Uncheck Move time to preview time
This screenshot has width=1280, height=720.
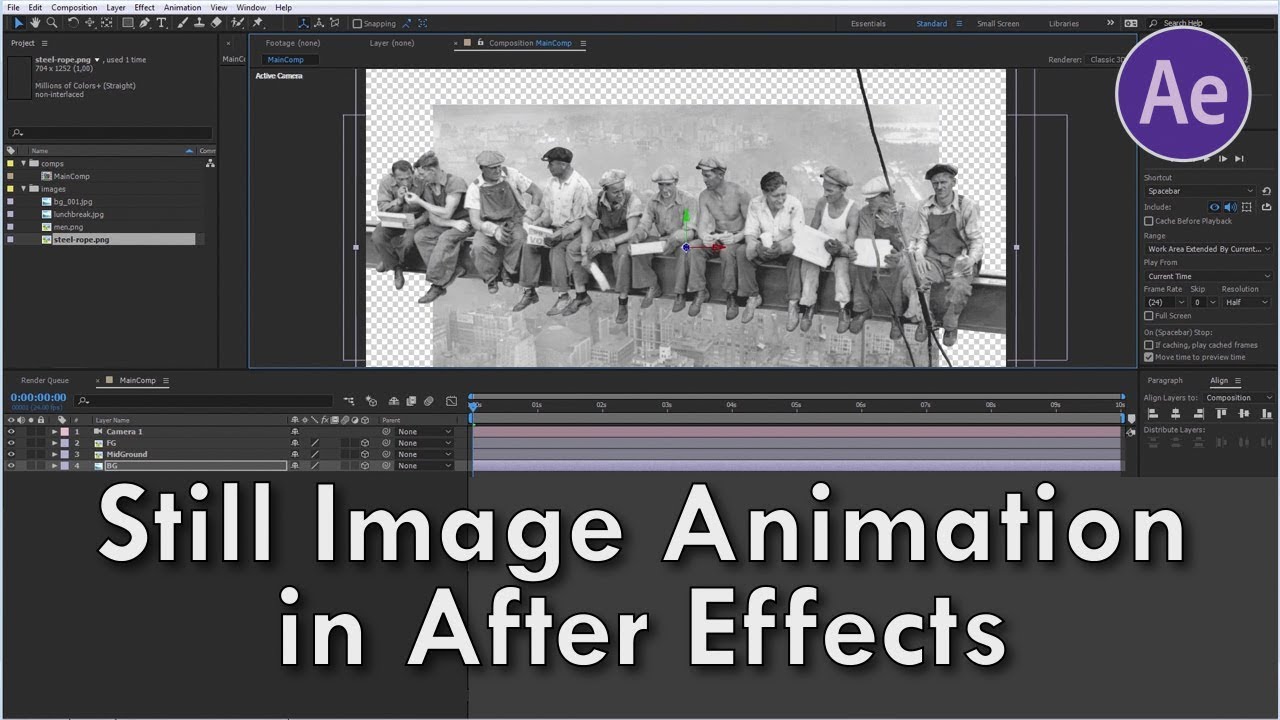point(1148,357)
